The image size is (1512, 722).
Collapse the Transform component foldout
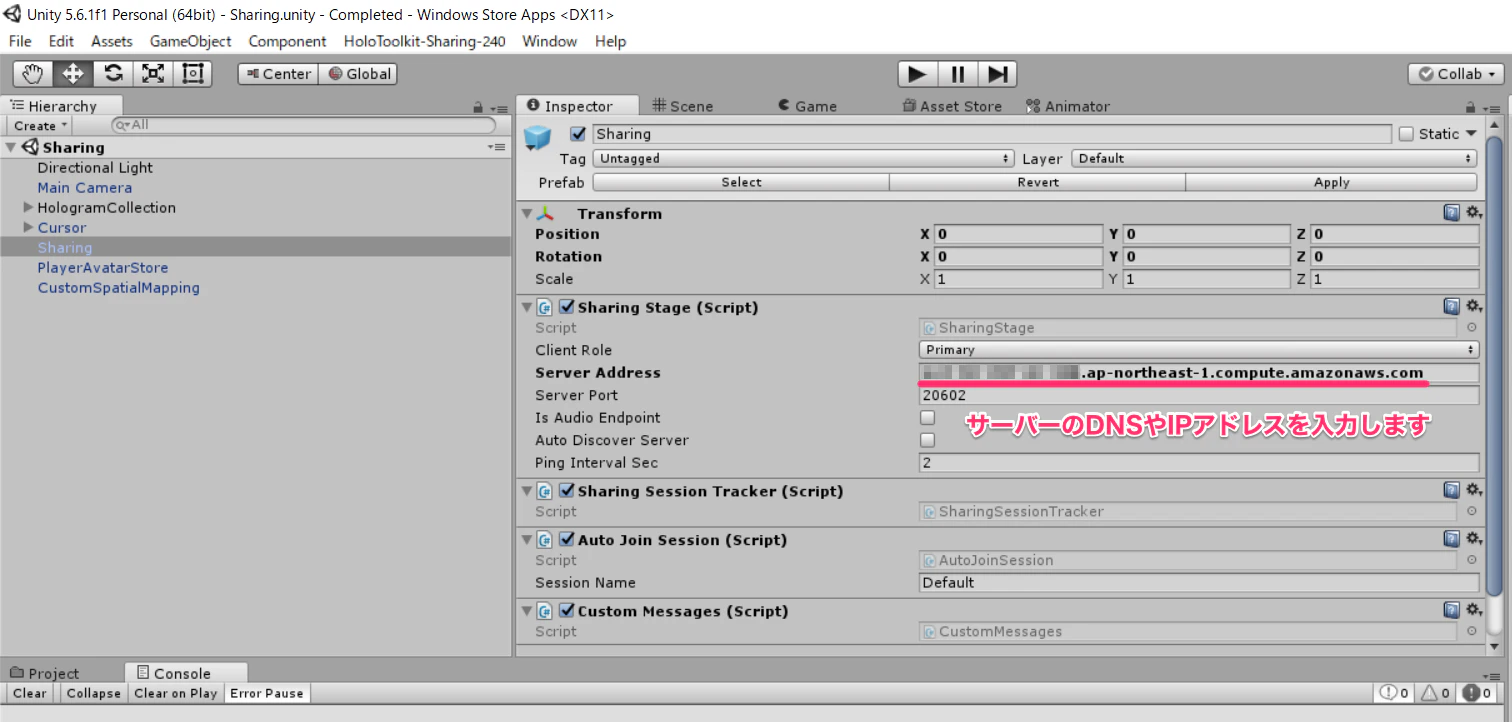(527, 213)
